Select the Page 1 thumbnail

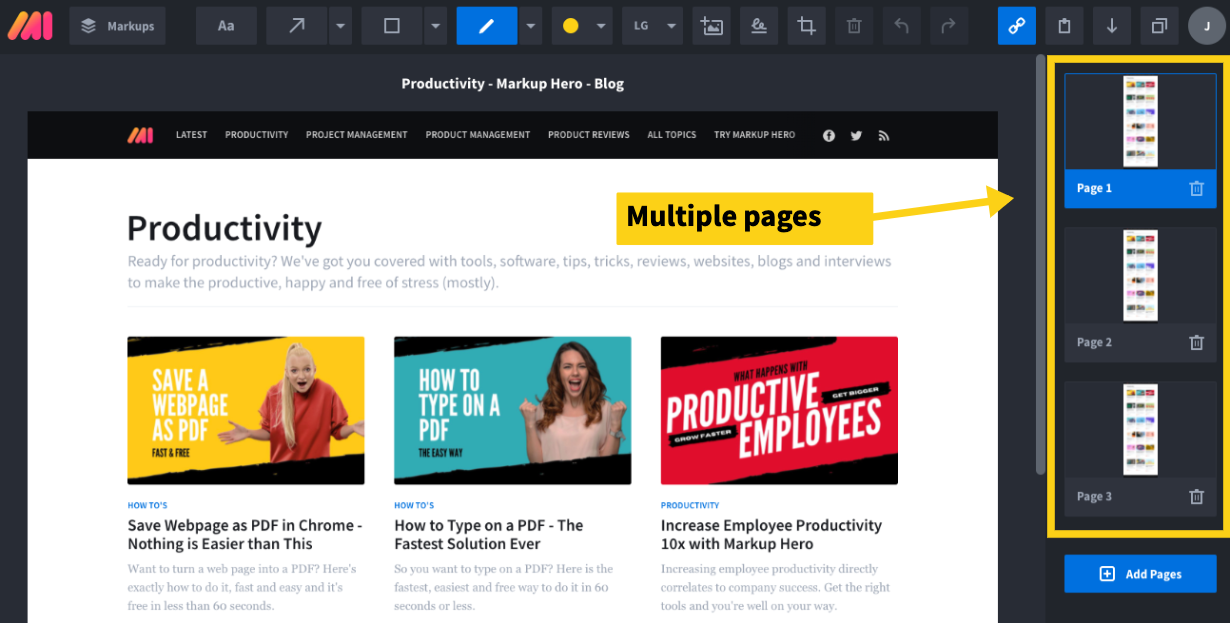coord(1140,121)
